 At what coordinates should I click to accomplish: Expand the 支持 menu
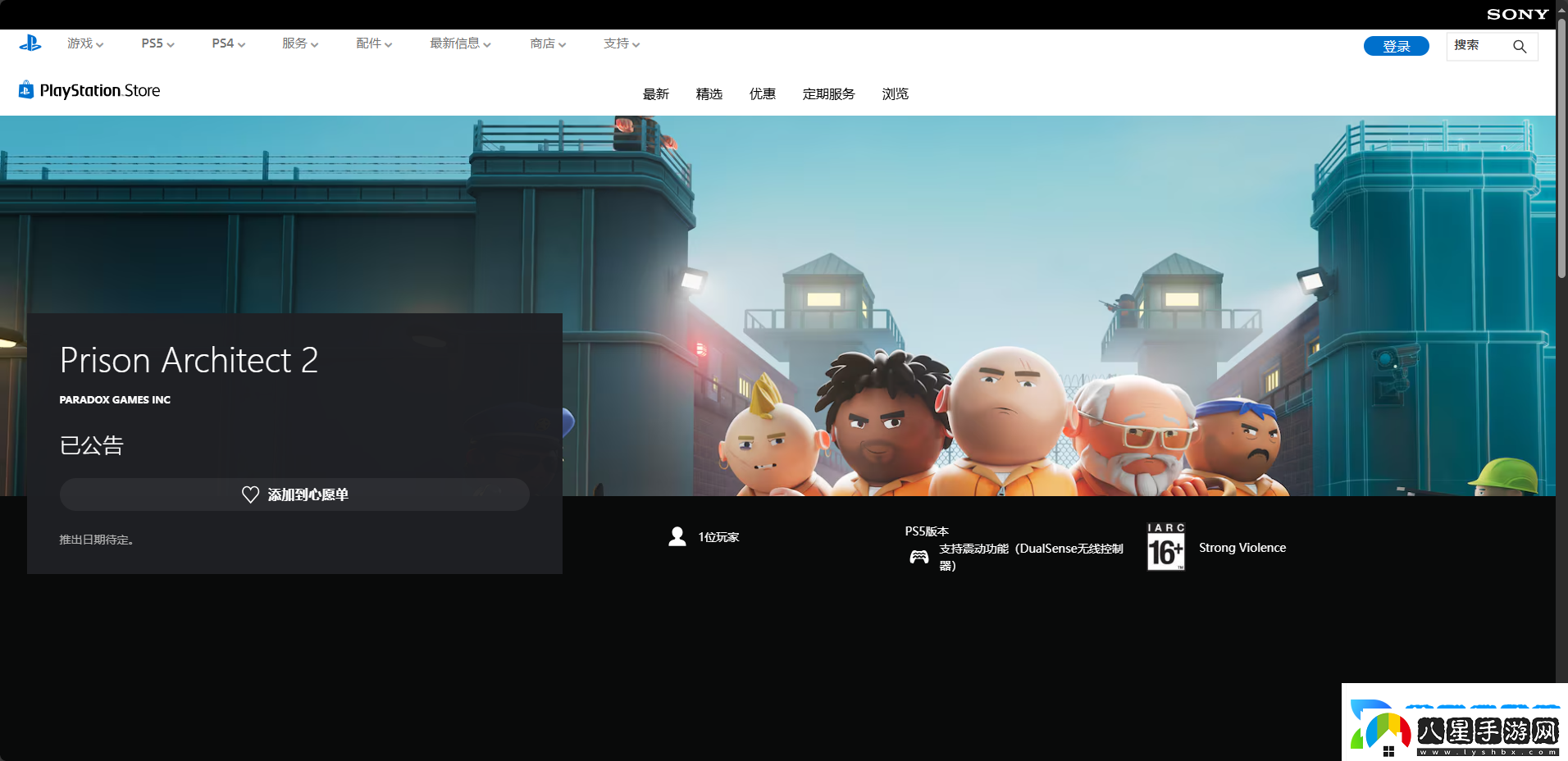(622, 43)
